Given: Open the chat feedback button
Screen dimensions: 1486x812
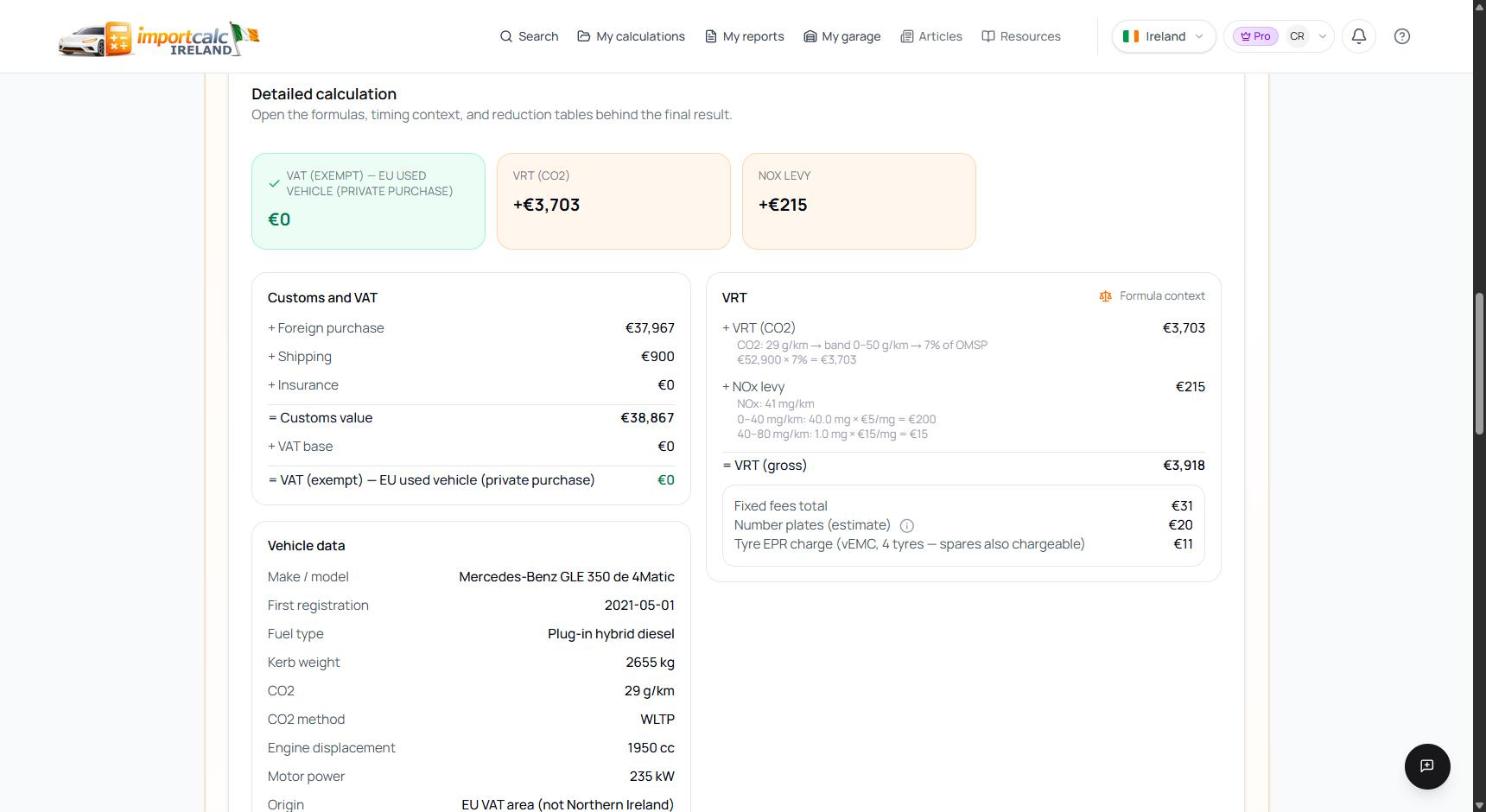Looking at the screenshot, I should pos(1427,766).
